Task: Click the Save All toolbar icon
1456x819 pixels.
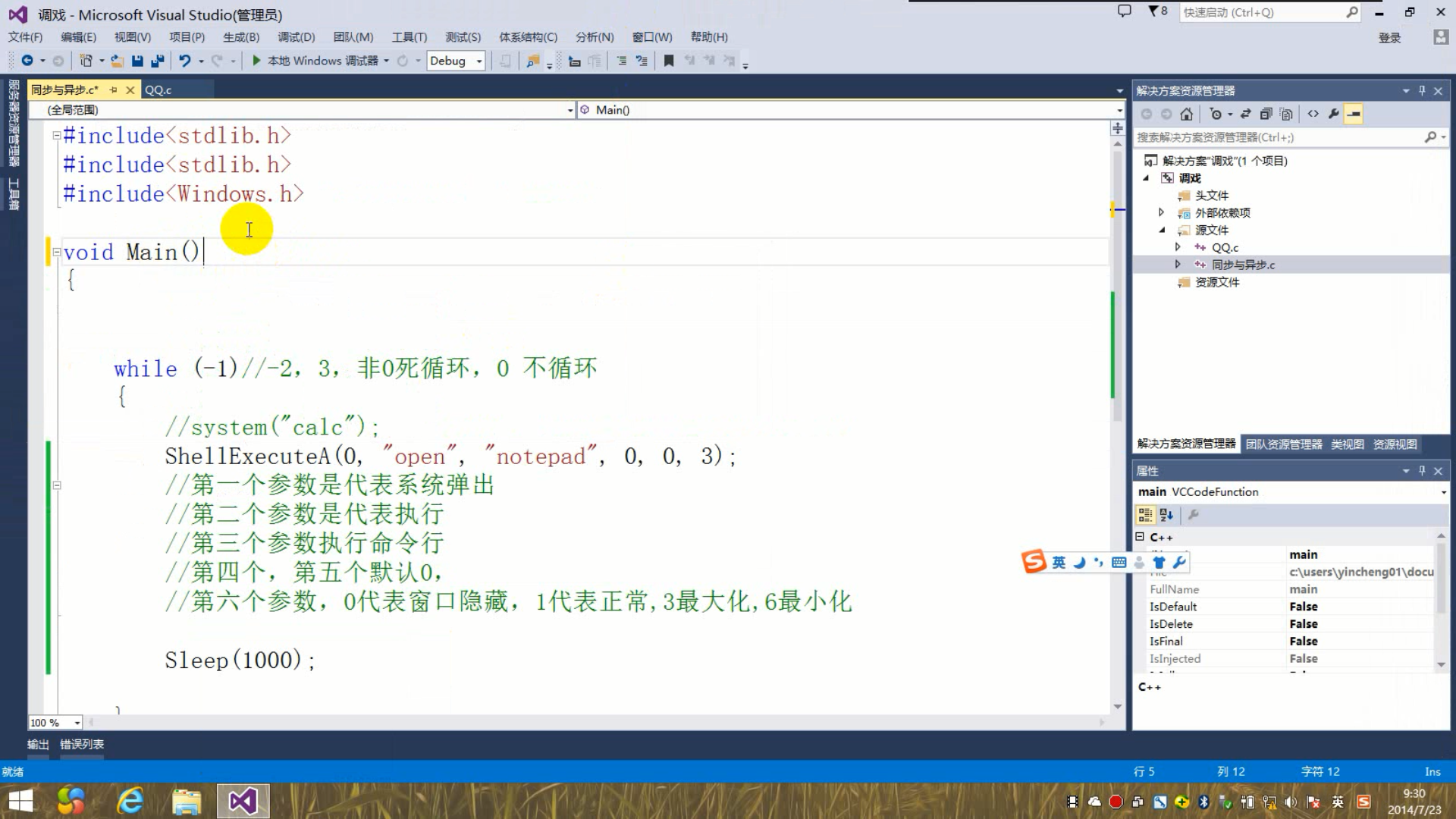Action: 158,61
